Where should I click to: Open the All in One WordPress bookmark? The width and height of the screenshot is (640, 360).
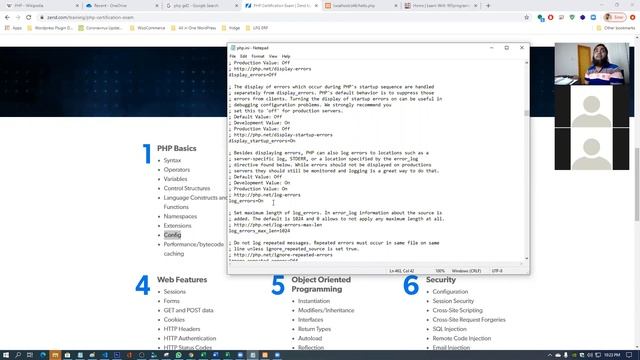[193, 28]
